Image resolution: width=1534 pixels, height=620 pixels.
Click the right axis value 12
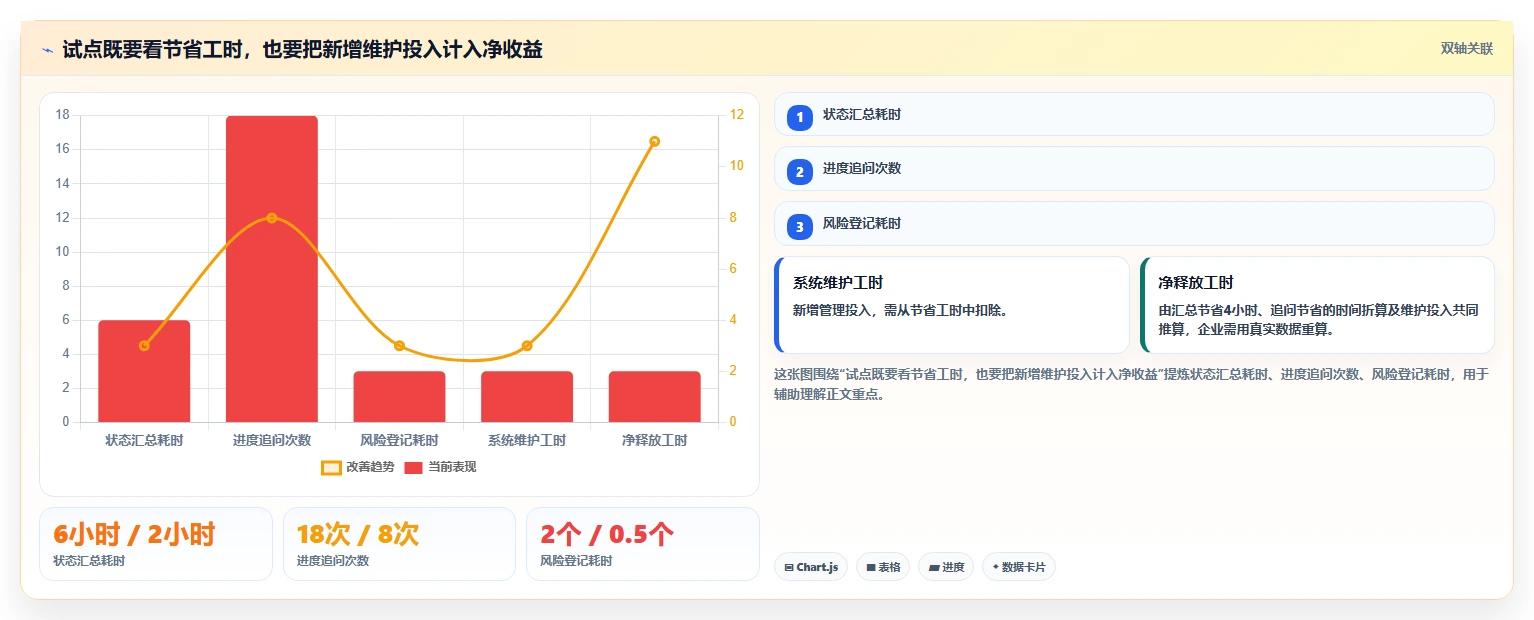737,115
